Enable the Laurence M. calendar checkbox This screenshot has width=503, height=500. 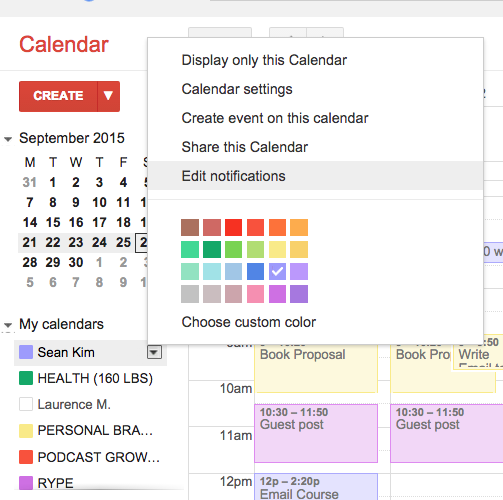[26, 404]
